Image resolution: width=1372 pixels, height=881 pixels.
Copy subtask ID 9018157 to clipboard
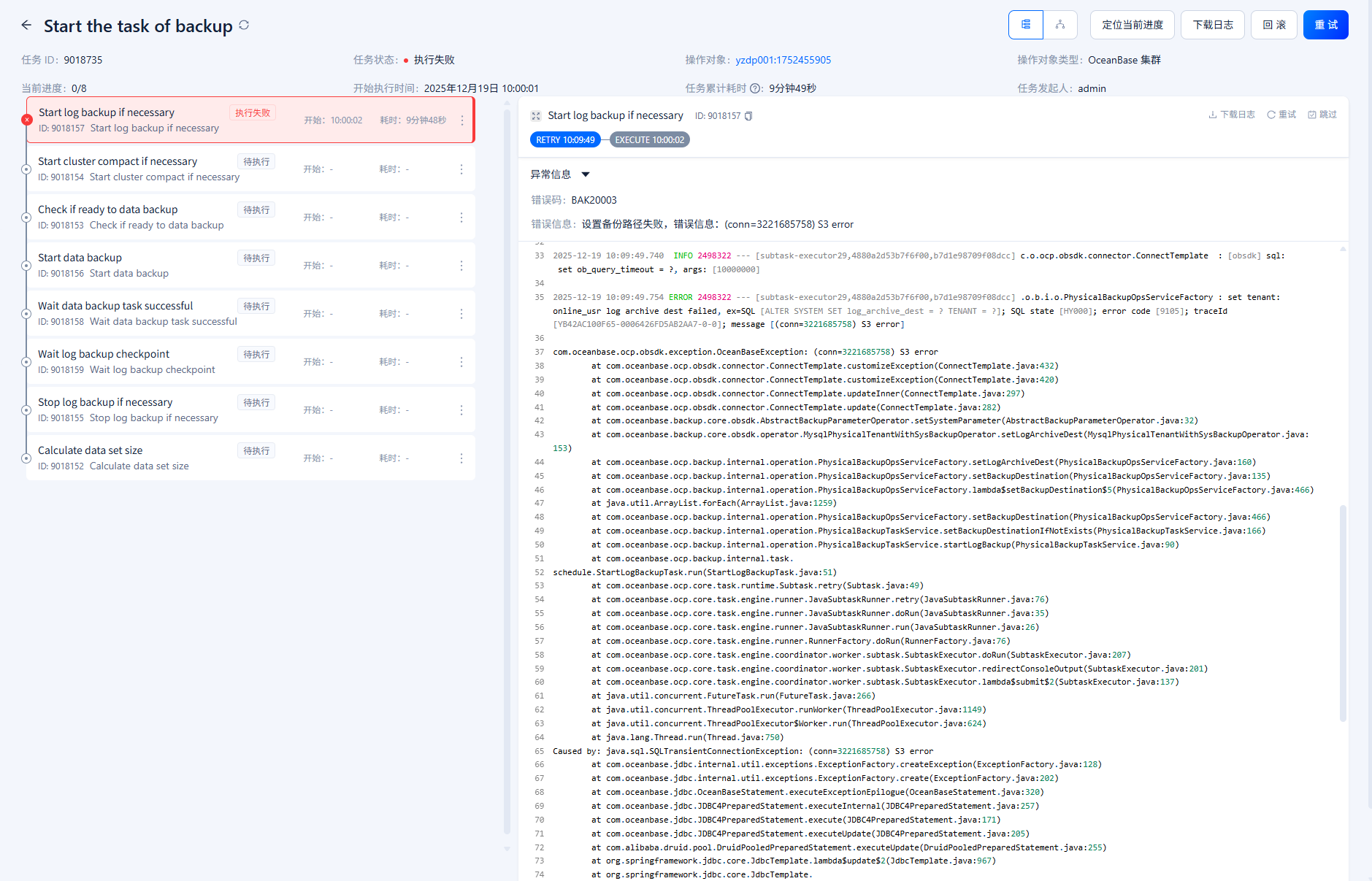pos(748,116)
